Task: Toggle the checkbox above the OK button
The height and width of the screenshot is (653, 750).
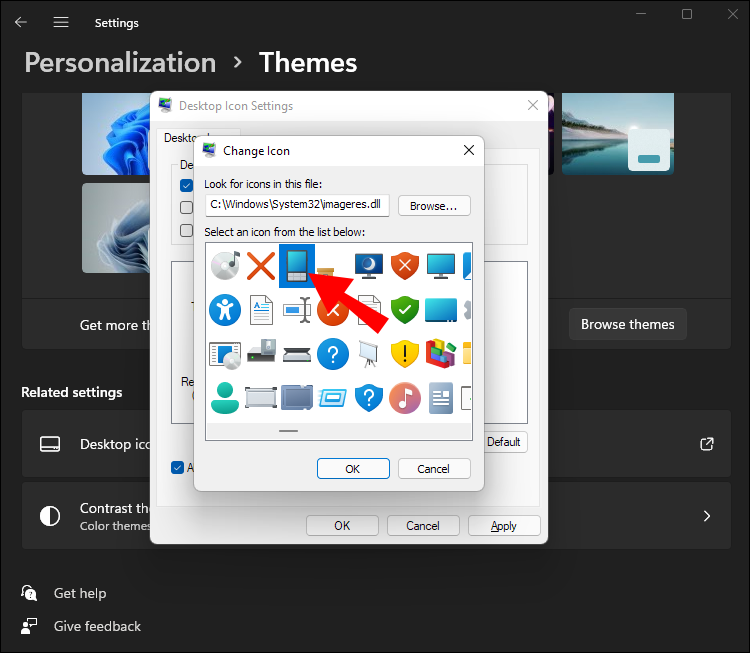Action: click(177, 467)
